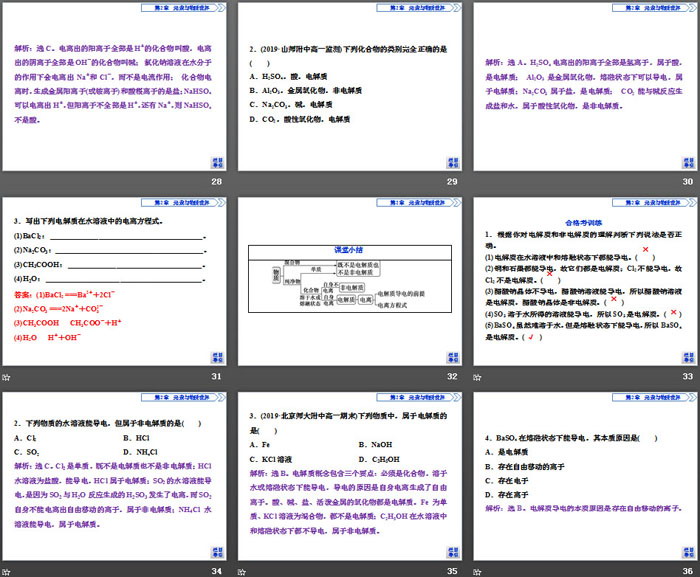Select slide 33 thumbnail 合格考训练
This screenshot has width=700, height=577.
(585, 282)
